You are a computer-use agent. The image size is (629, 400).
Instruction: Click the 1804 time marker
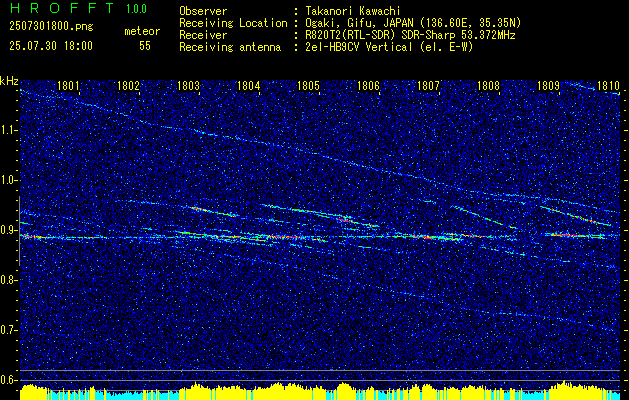click(x=248, y=86)
